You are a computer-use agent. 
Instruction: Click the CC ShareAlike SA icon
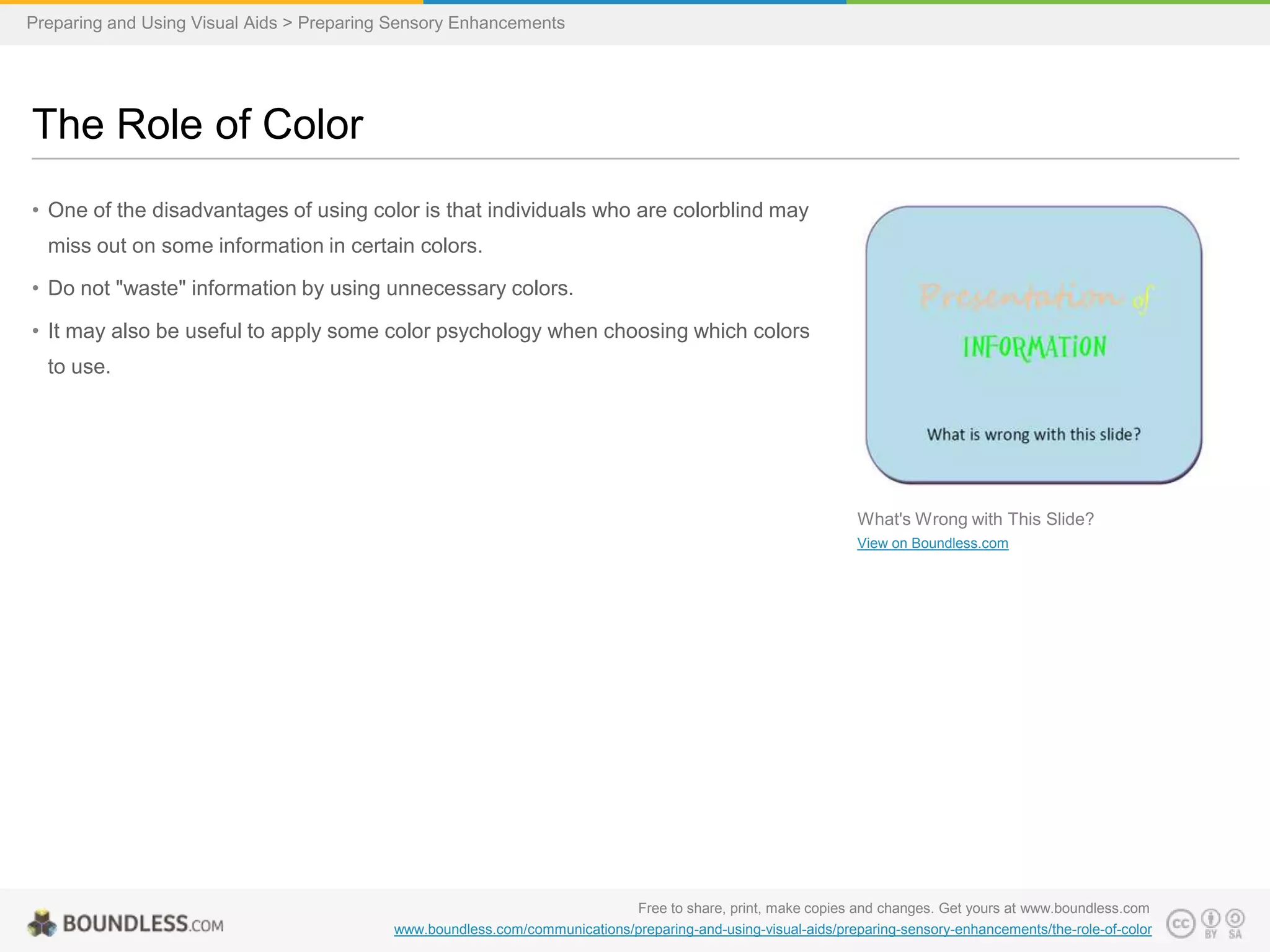point(1235,923)
